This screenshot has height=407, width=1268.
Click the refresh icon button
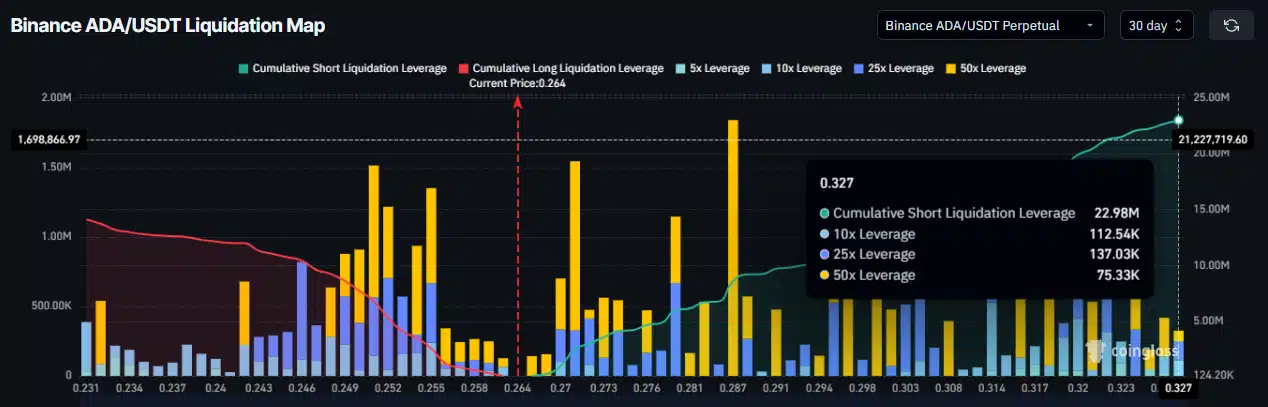[x=1231, y=25]
